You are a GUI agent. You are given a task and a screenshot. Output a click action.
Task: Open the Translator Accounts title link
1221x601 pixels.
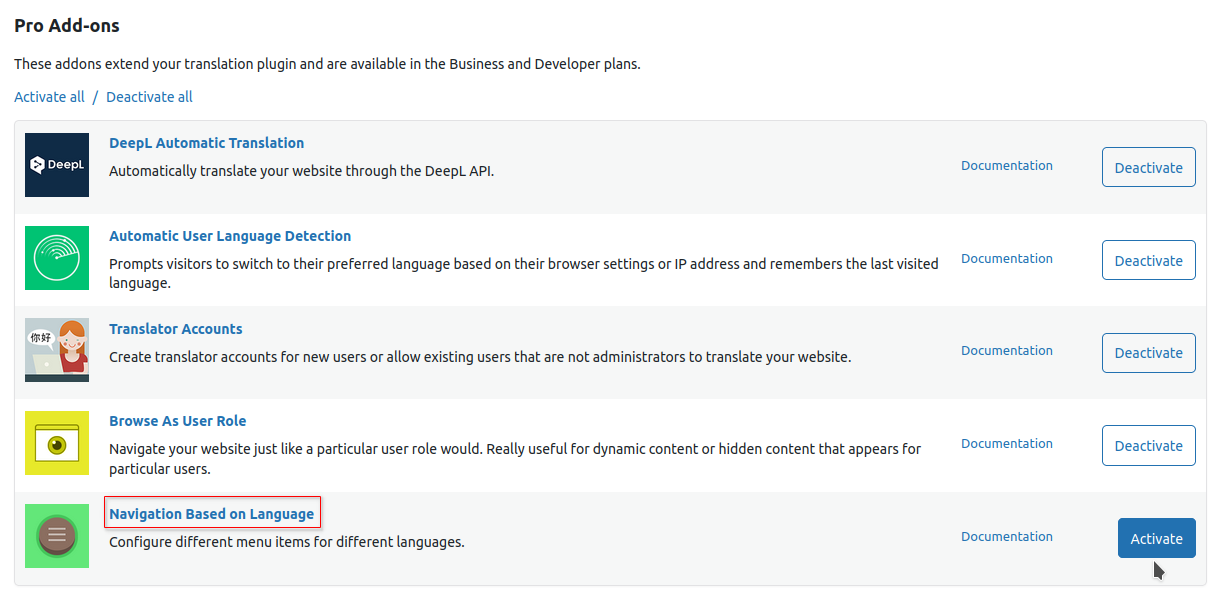175,329
